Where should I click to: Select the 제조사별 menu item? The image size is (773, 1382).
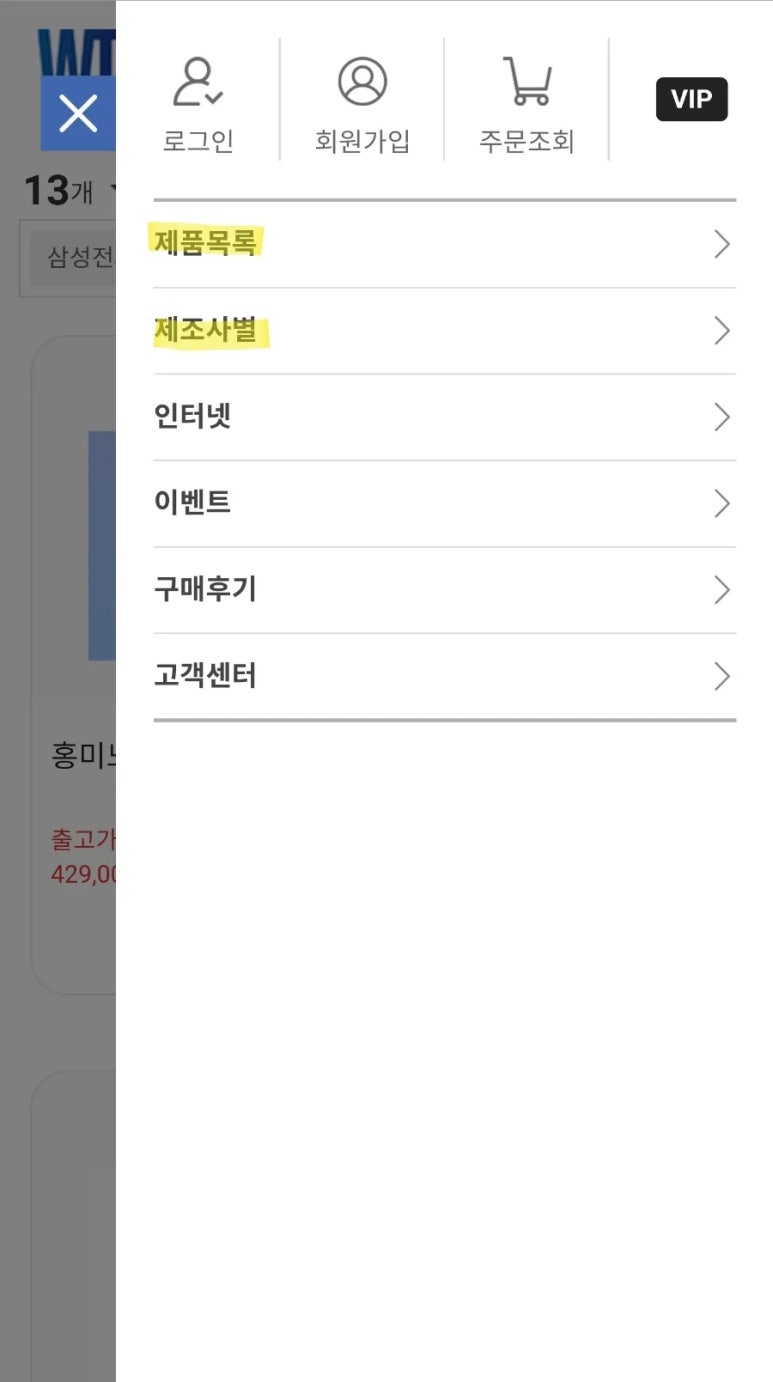click(212, 330)
